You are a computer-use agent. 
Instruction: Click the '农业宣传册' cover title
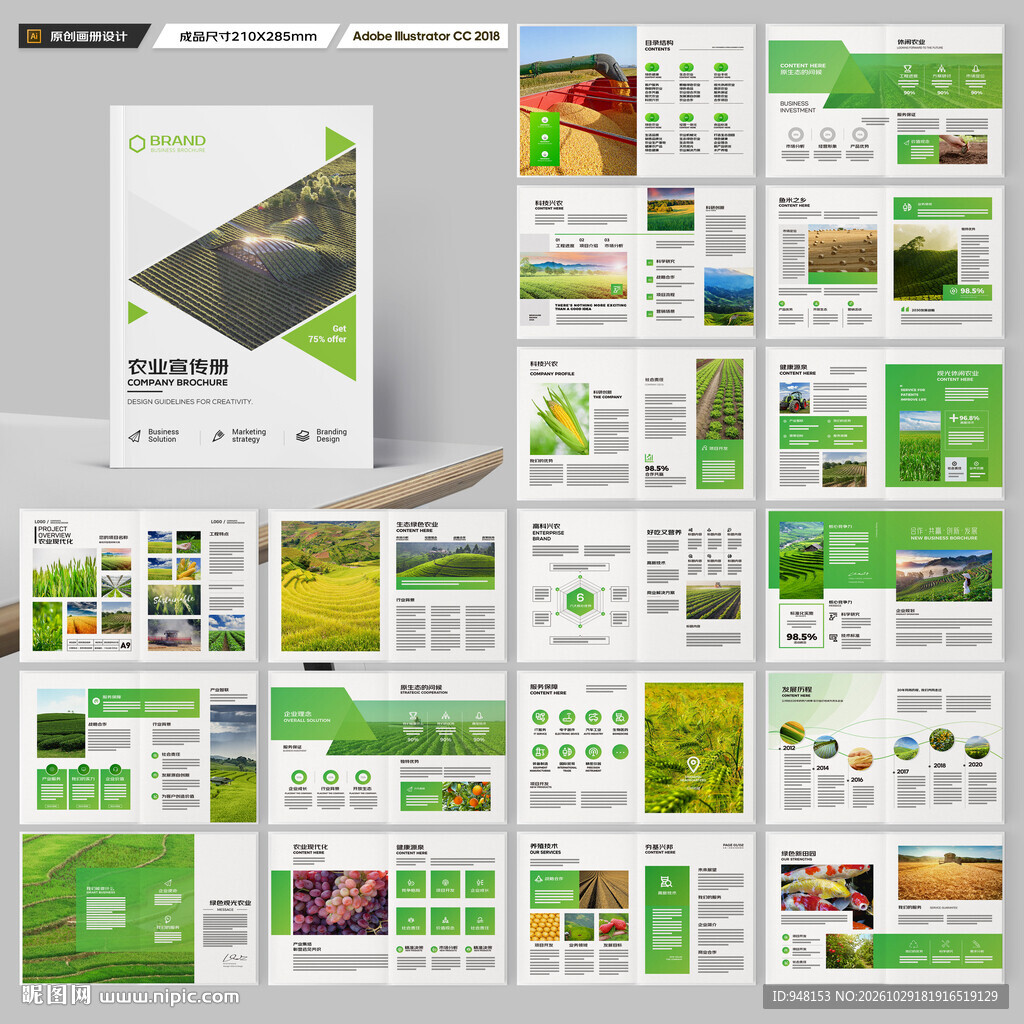(x=178, y=366)
